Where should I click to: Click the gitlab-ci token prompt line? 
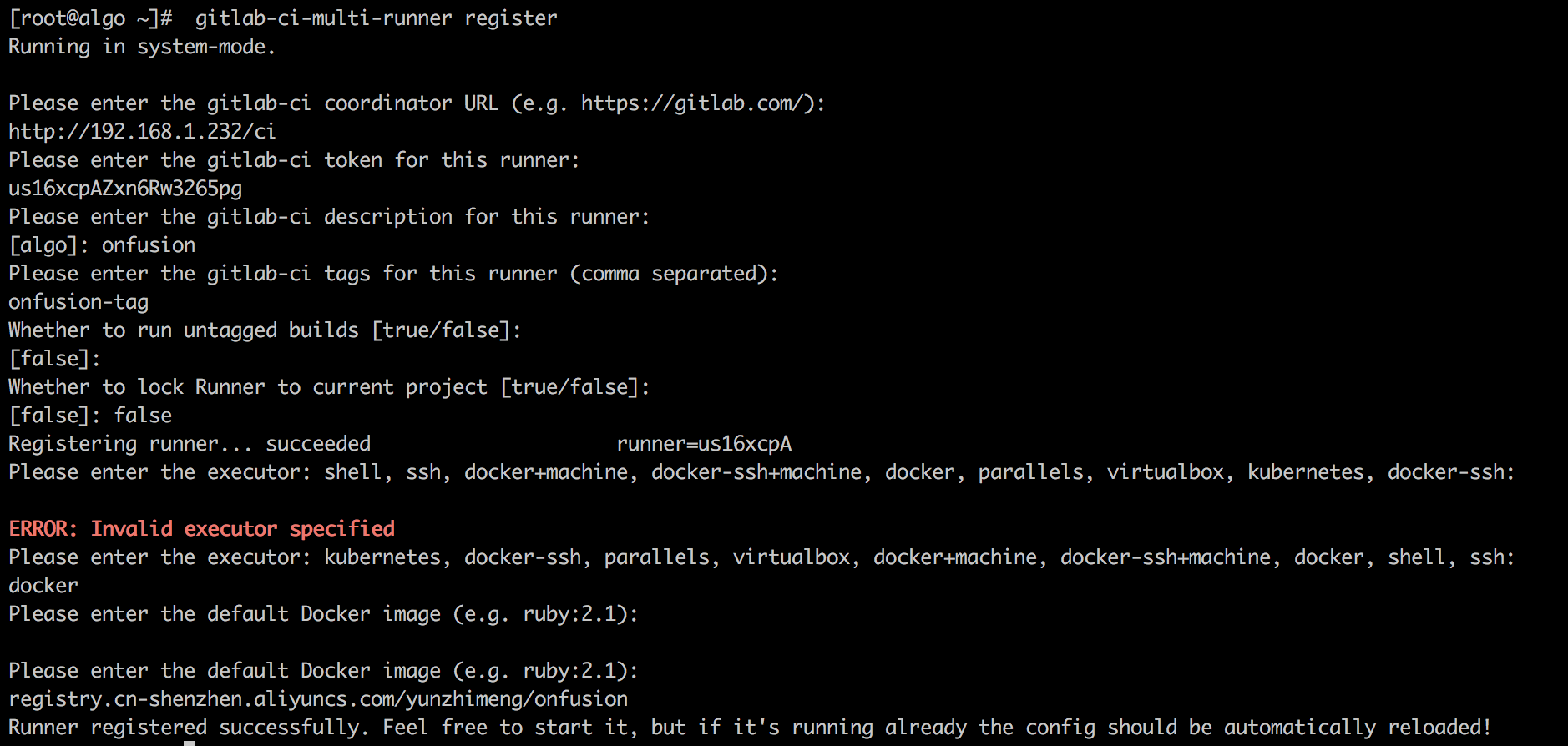tap(294, 160)
